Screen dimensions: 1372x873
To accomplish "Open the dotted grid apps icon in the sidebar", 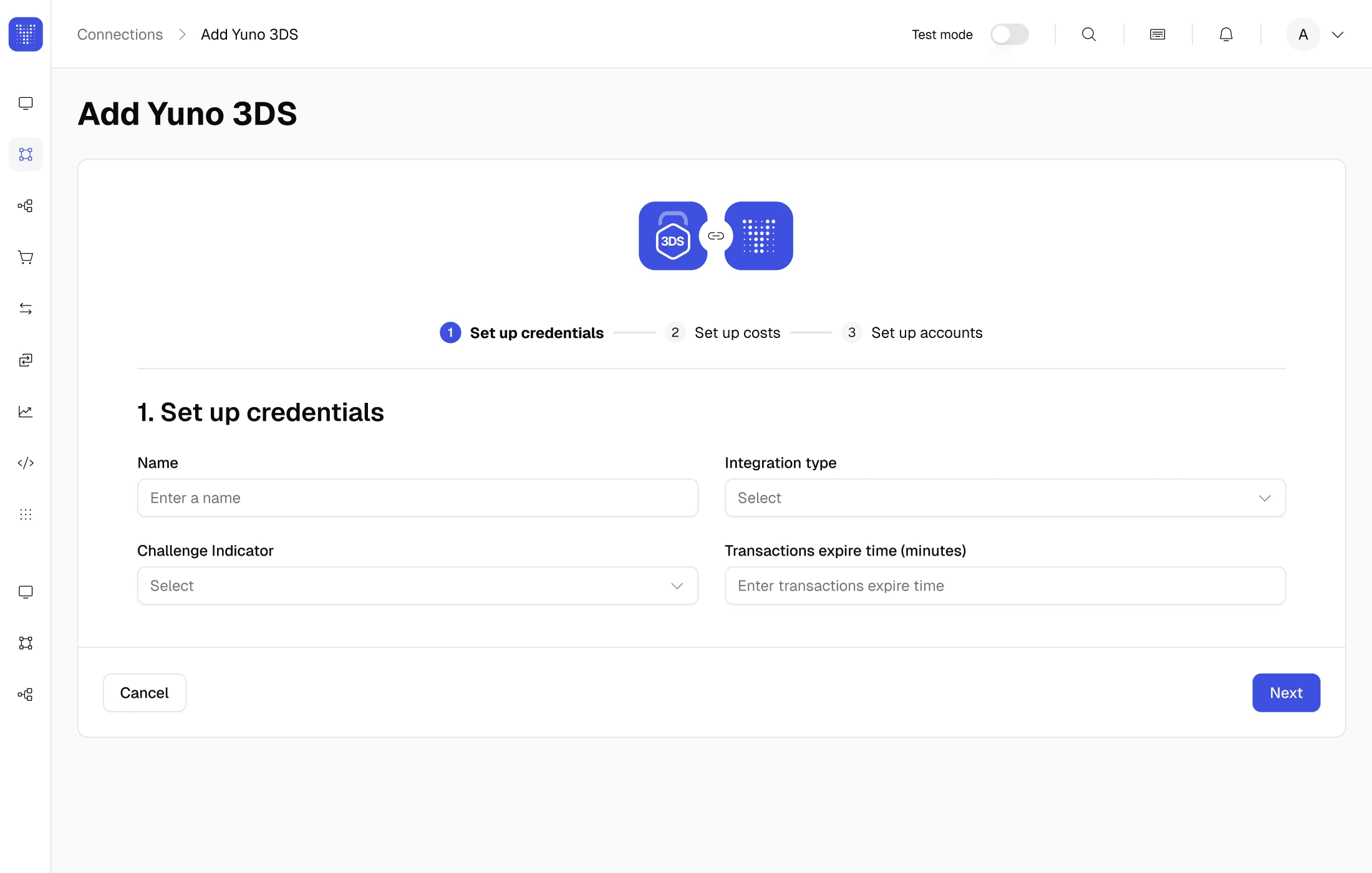I will [26, 514].
